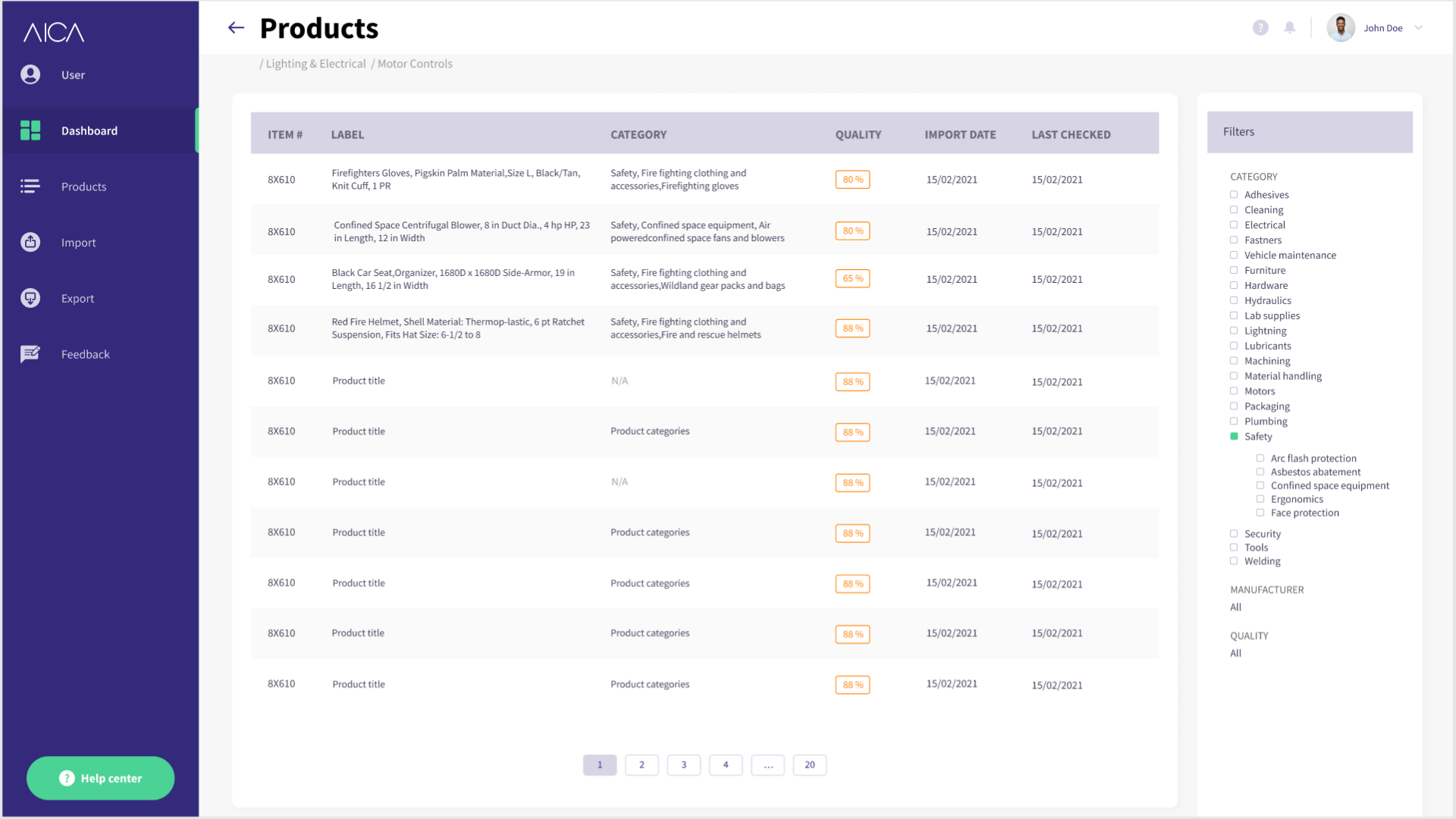
Task: Check the Welding category filter
Action: tap(1234, 561)
